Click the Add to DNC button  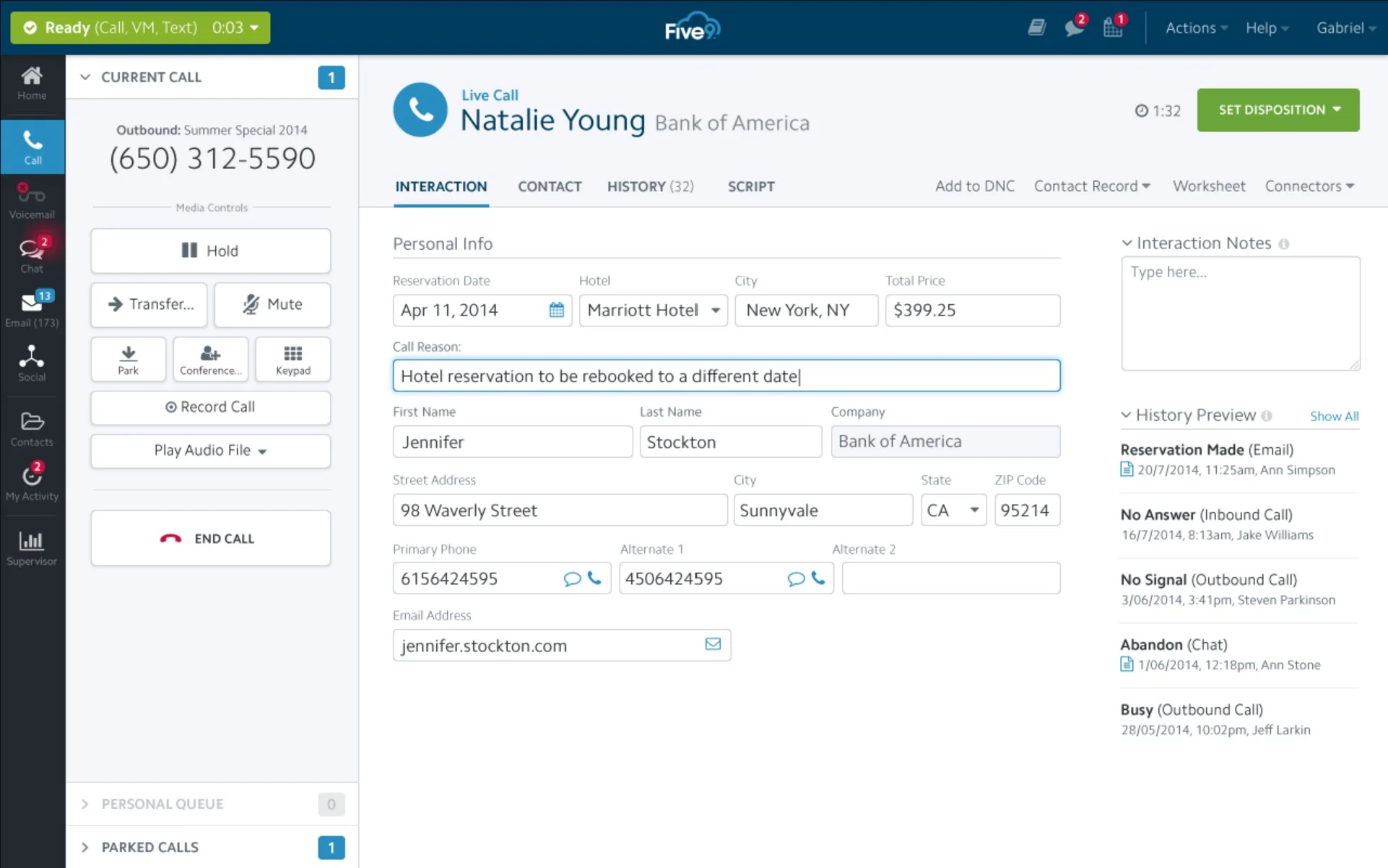(x=974, y=185)
